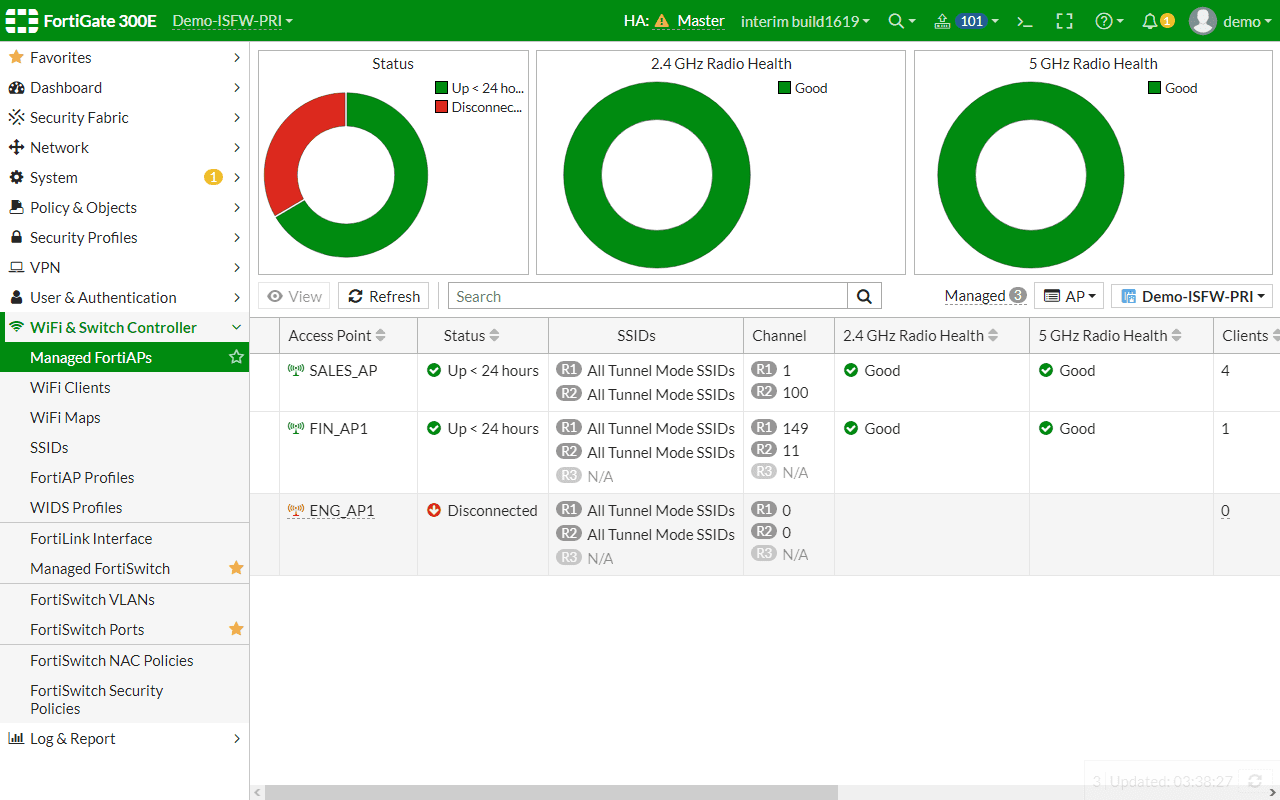The height and width of the screenshot is (800, 1280).
Task: Toggle fullscreen mode icon
Action: point(1064,21)
